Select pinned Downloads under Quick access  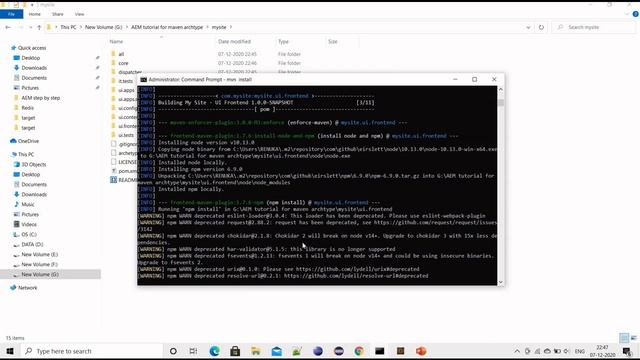[34, 68]
